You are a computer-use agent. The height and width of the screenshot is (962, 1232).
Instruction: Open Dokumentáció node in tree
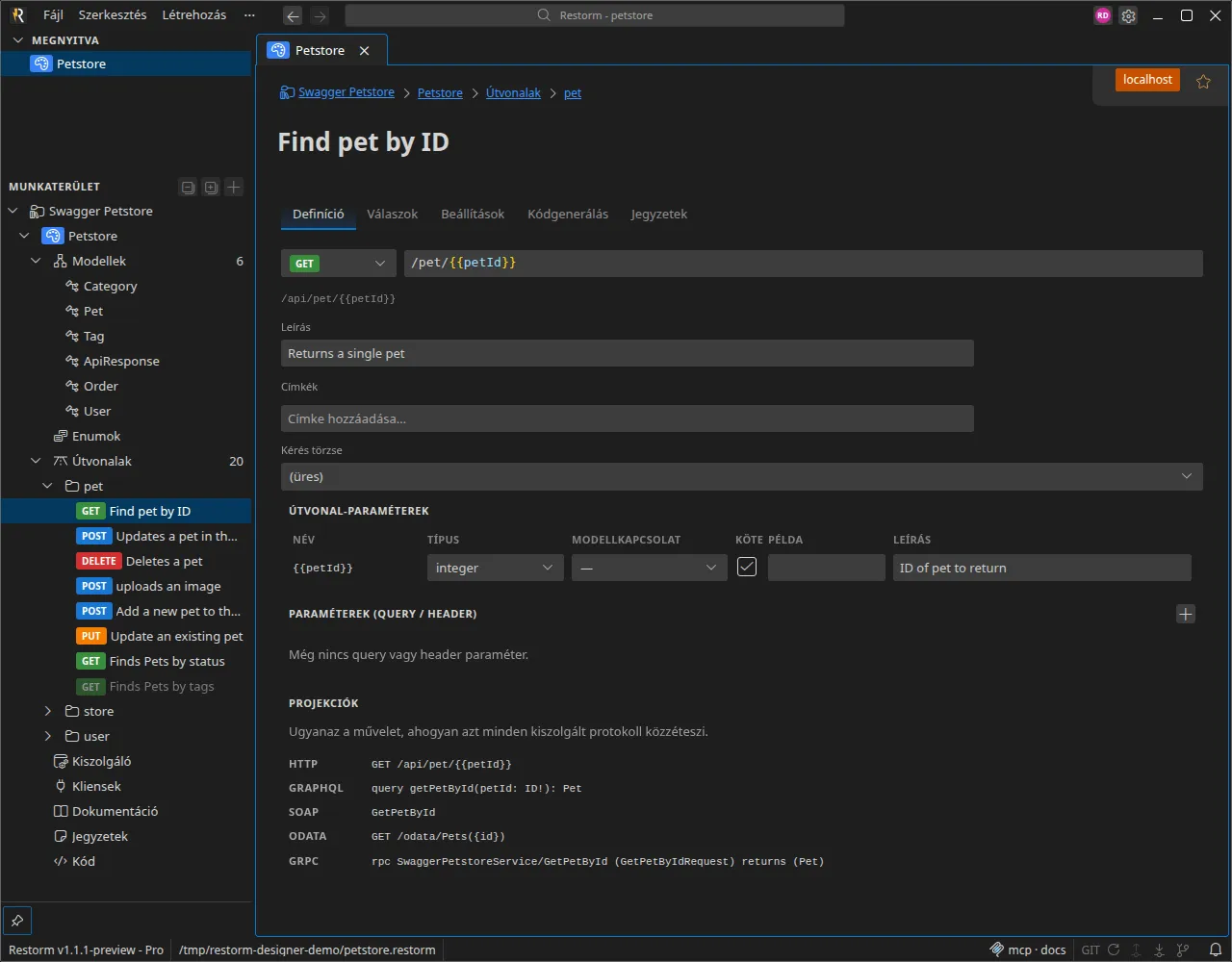click(x=125, y=811)
